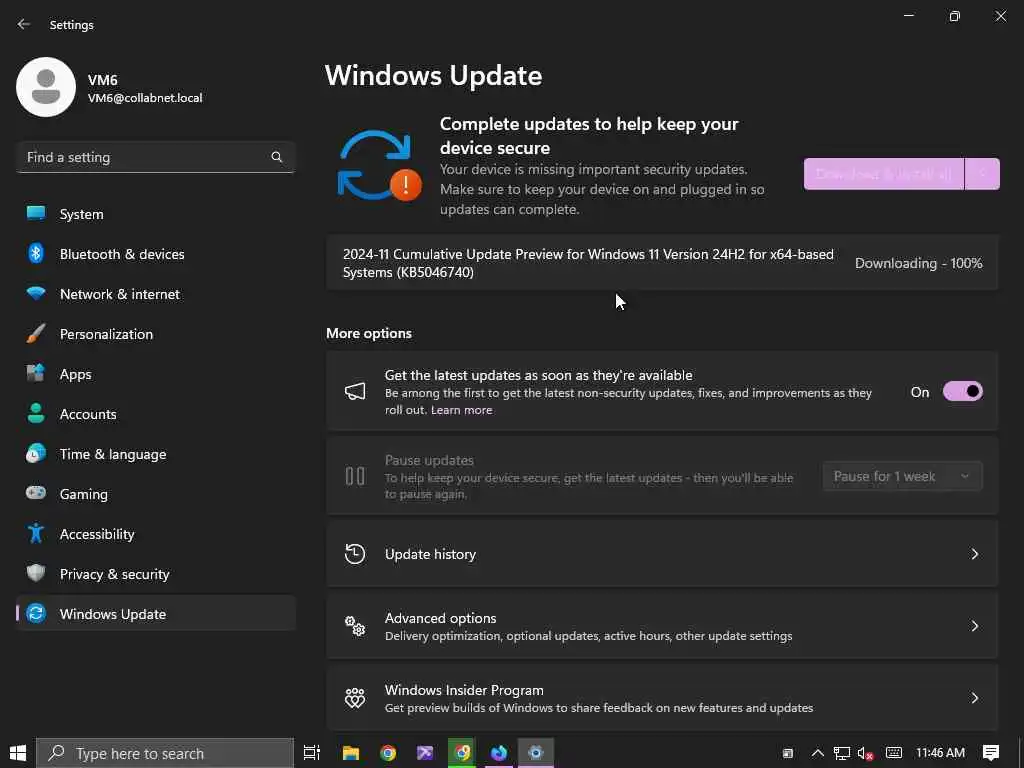The height and width of the screenshot is (768, 1024).
Task: Open System settings
Action: [x=155, y=214]
